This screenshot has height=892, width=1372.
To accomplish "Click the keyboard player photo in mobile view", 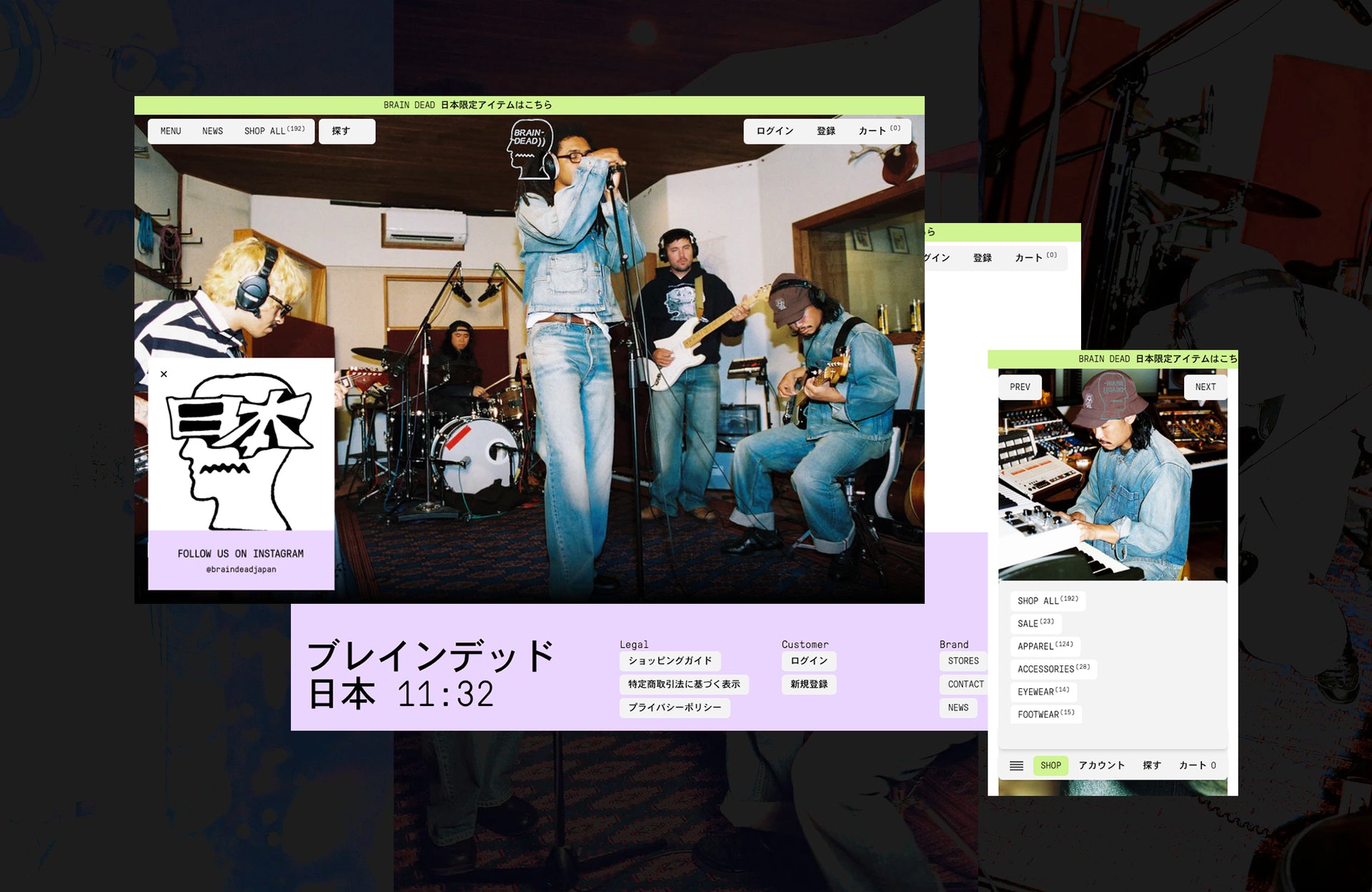I will [1113, 475].
